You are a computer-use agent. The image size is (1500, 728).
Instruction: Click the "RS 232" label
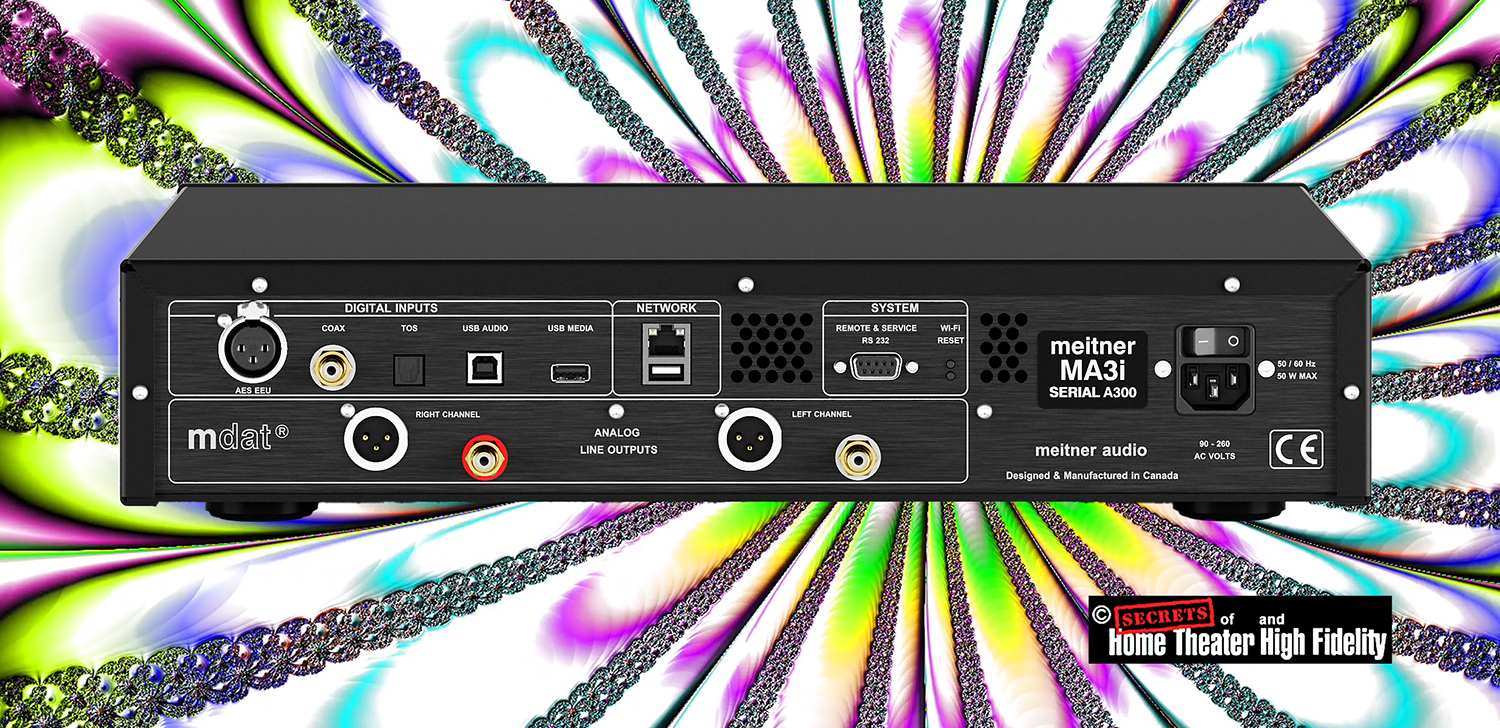876,340
